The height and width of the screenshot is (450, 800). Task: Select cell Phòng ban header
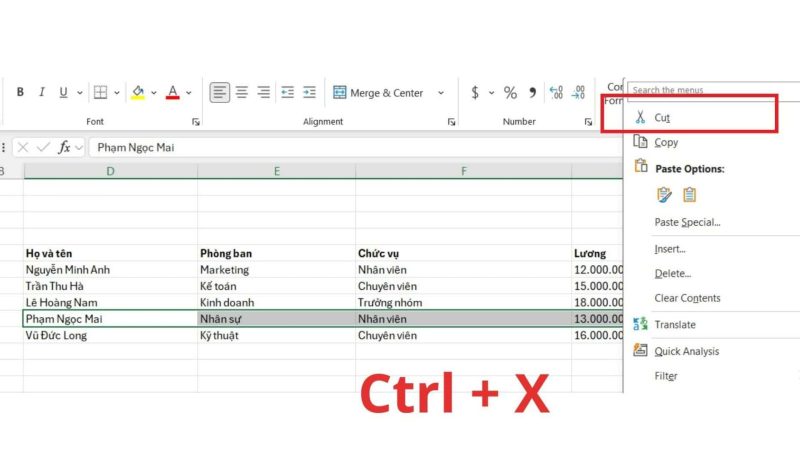click(x=277, y=253)
